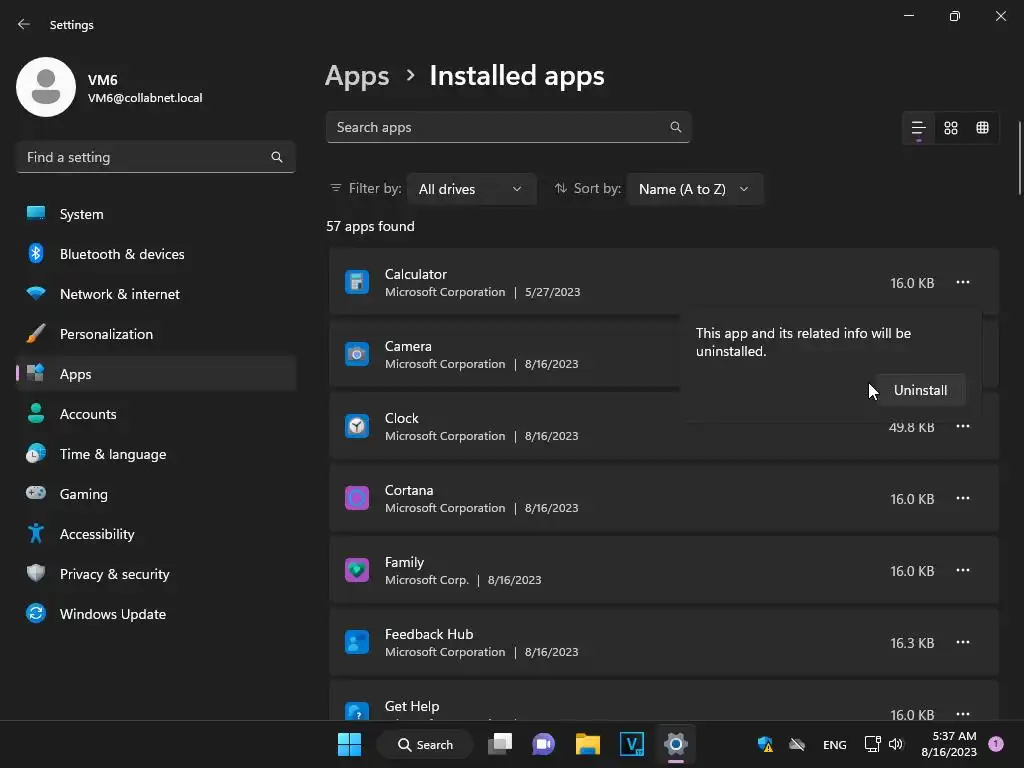Click the search magnifier in Search apps
Viewport: 1024px width, 768px height.
(676, 127)
